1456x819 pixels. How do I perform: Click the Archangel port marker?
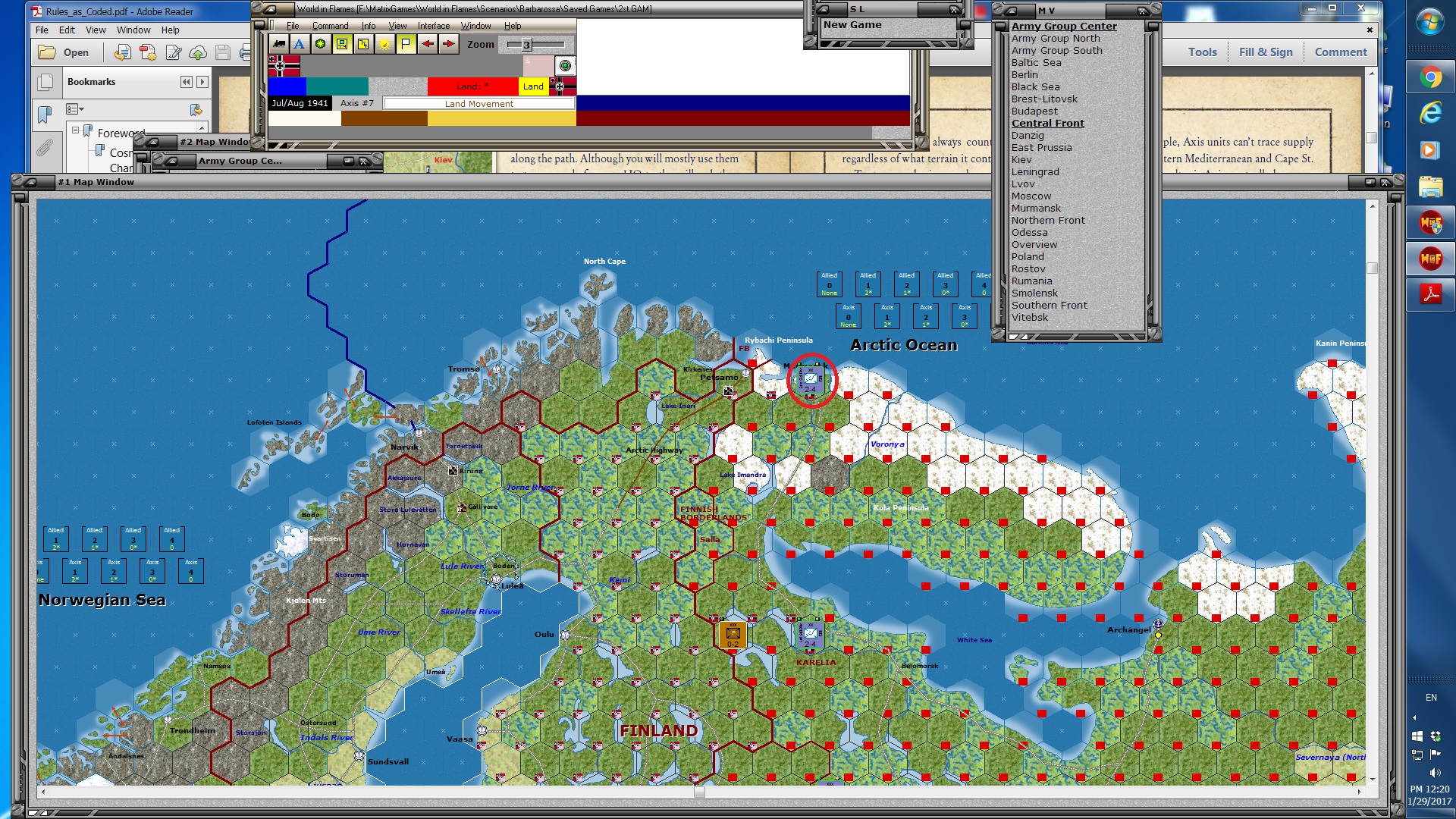click(1158, 624)
